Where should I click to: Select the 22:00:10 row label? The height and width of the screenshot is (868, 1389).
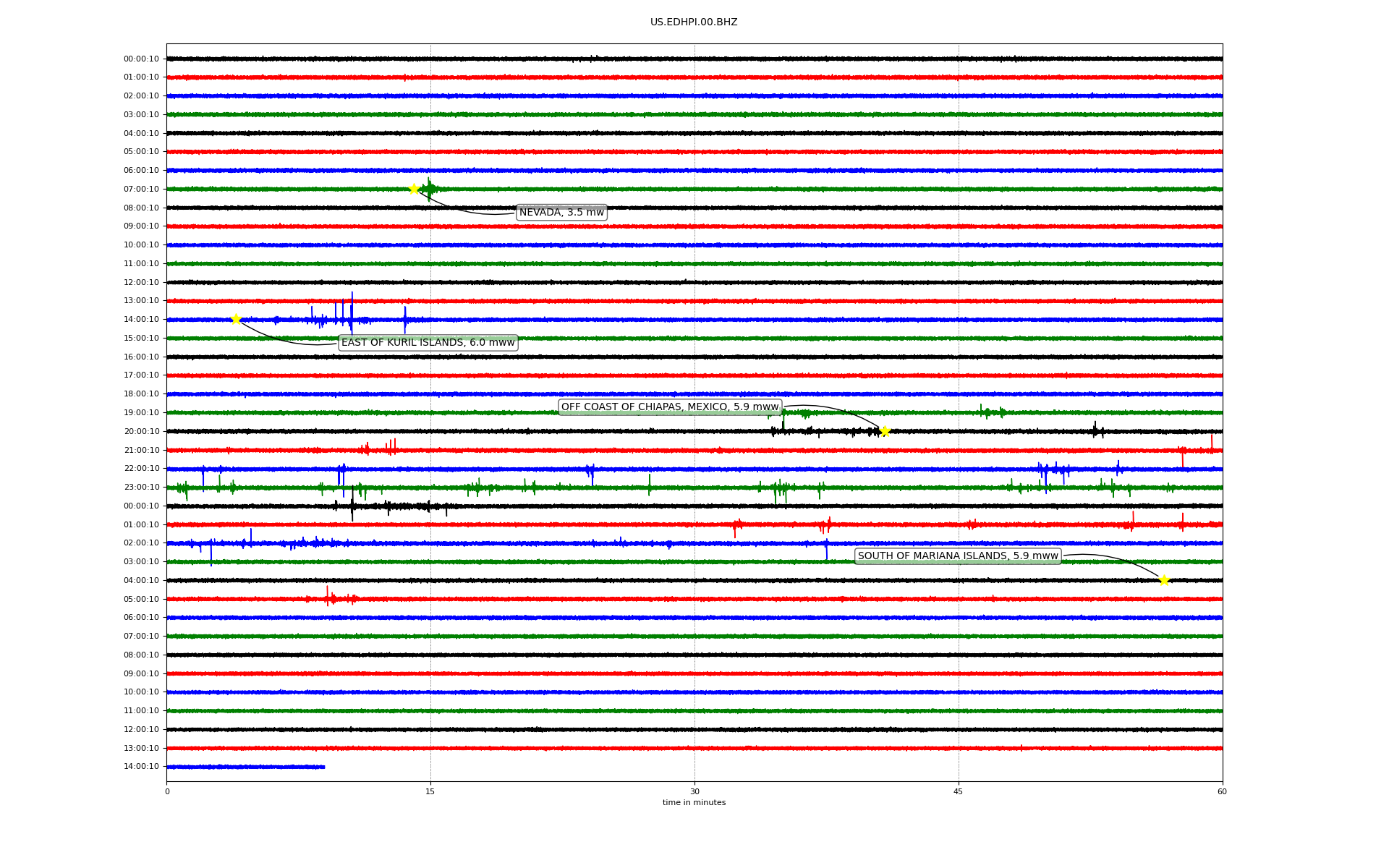(141, 469)
